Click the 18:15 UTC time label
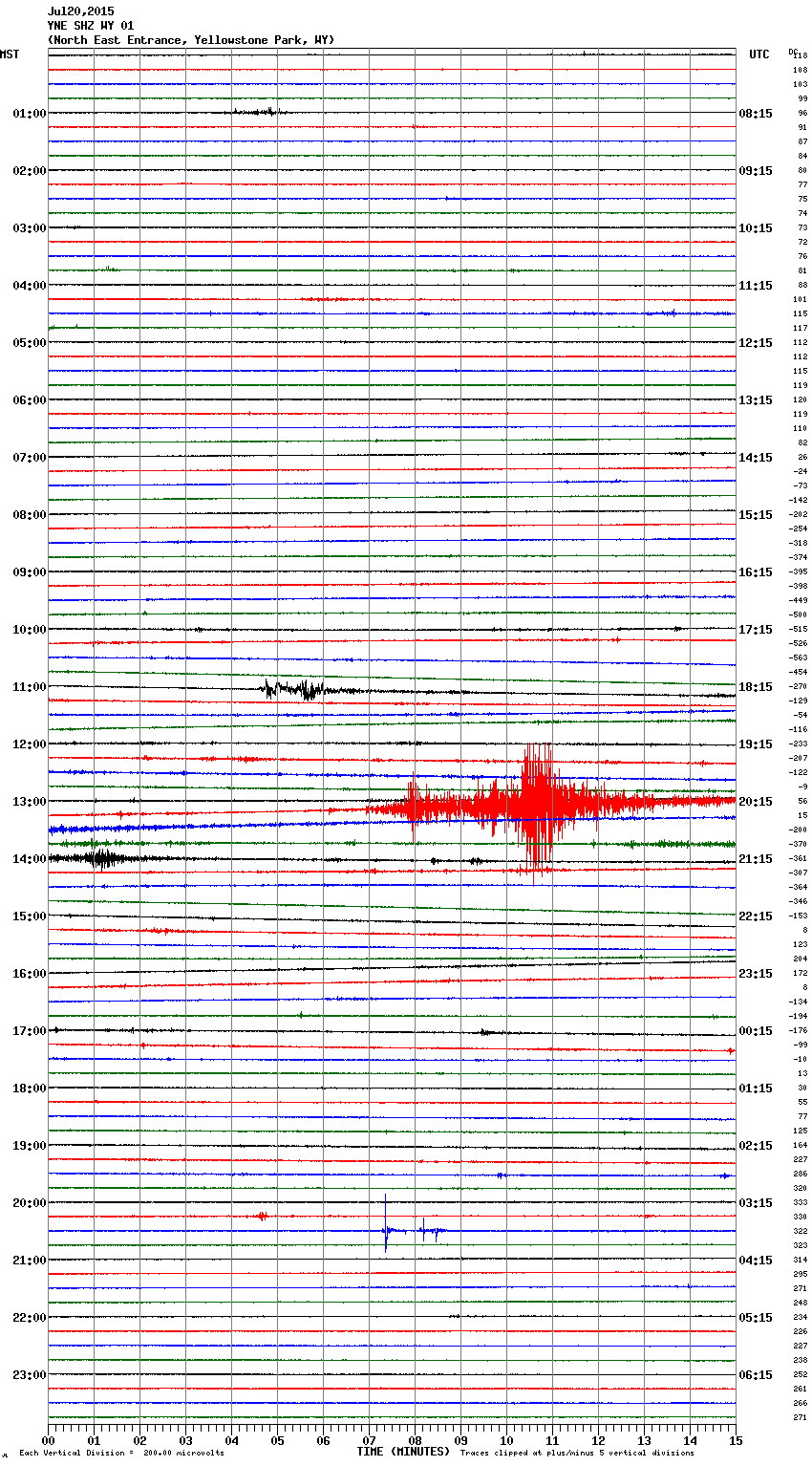 [x=756, y=687]
